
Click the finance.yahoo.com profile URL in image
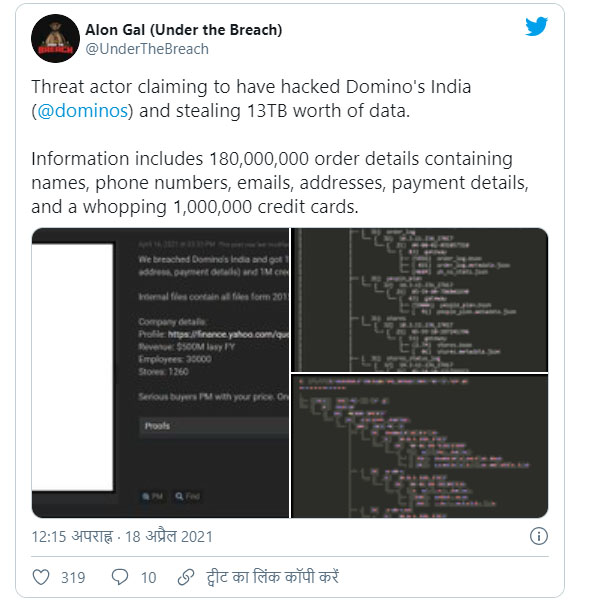(228, 334)
